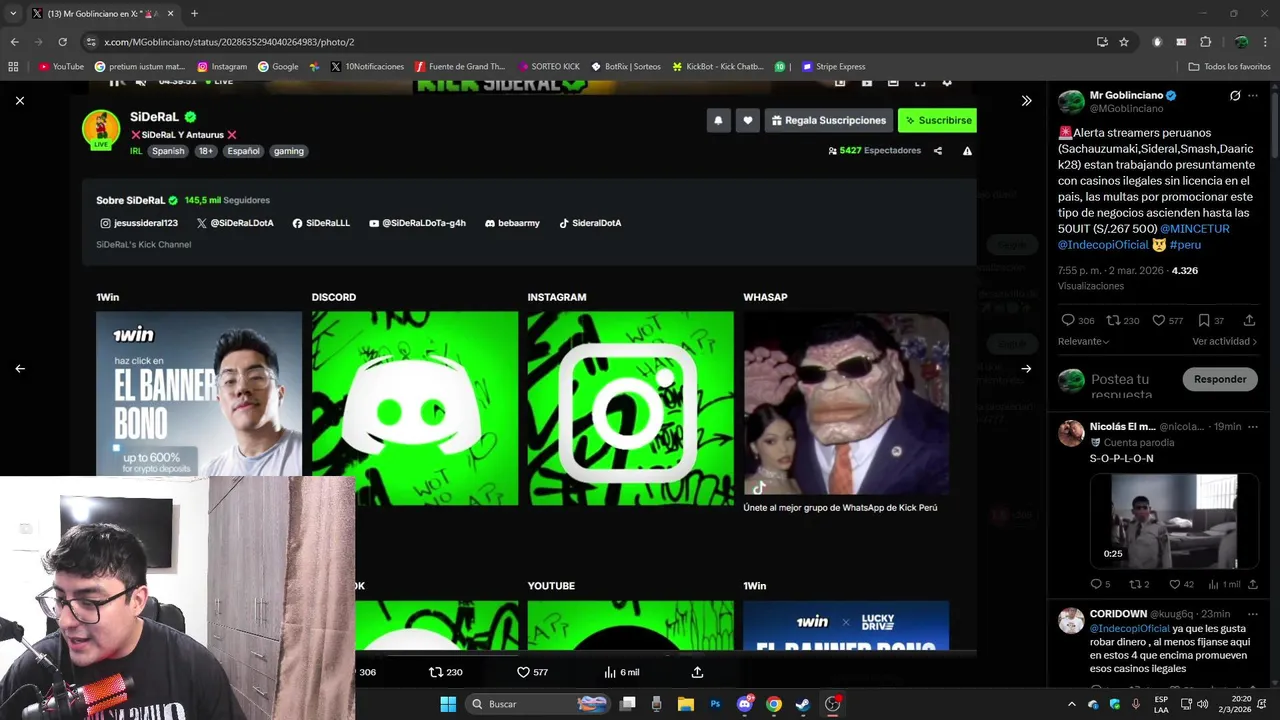Open the Relevante sort dropdown
Screen dimensions: 1280x720
[x=1083, y=341]
